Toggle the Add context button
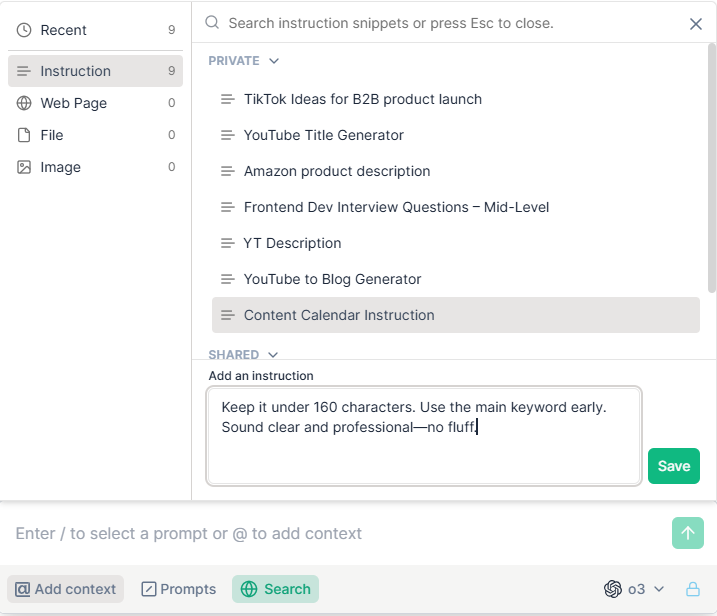The height and width of the screenshot is (616, 717). pos(65,589)
